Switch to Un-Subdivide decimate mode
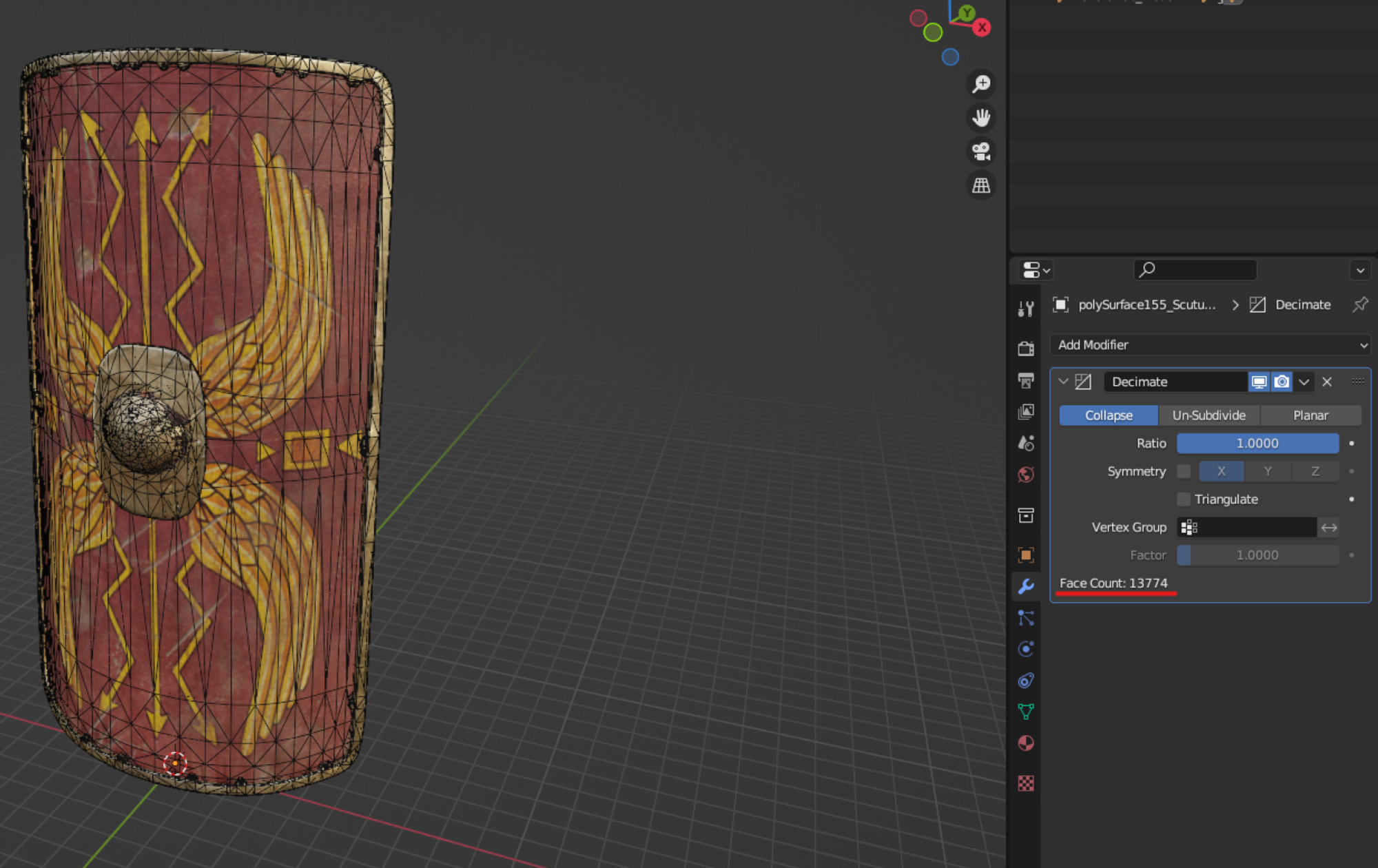The image size is (1378, 868). point(1209,415)
